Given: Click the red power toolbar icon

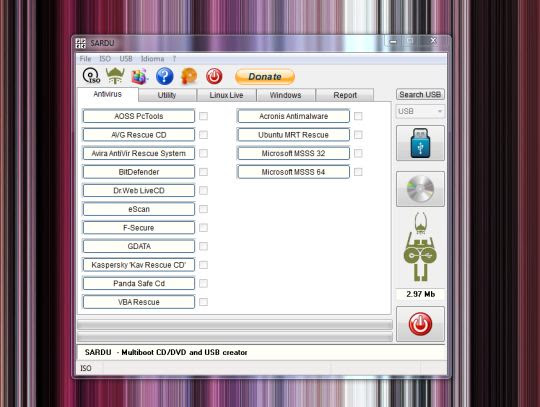Looking at the screenshot, I should 214,76.
